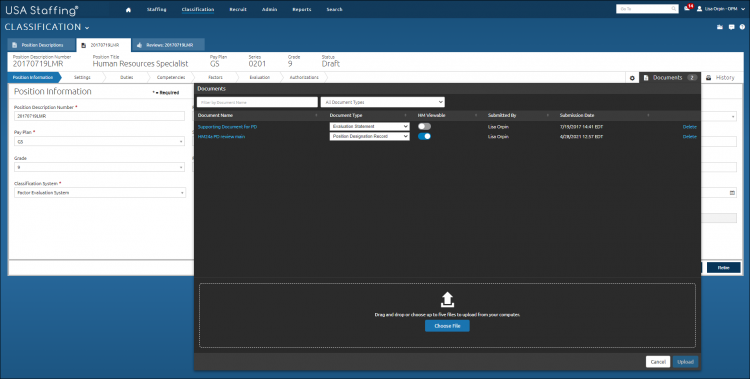Expand the Grade 9 dropdown
Screen dimensions: 750x379
(99, 167)
